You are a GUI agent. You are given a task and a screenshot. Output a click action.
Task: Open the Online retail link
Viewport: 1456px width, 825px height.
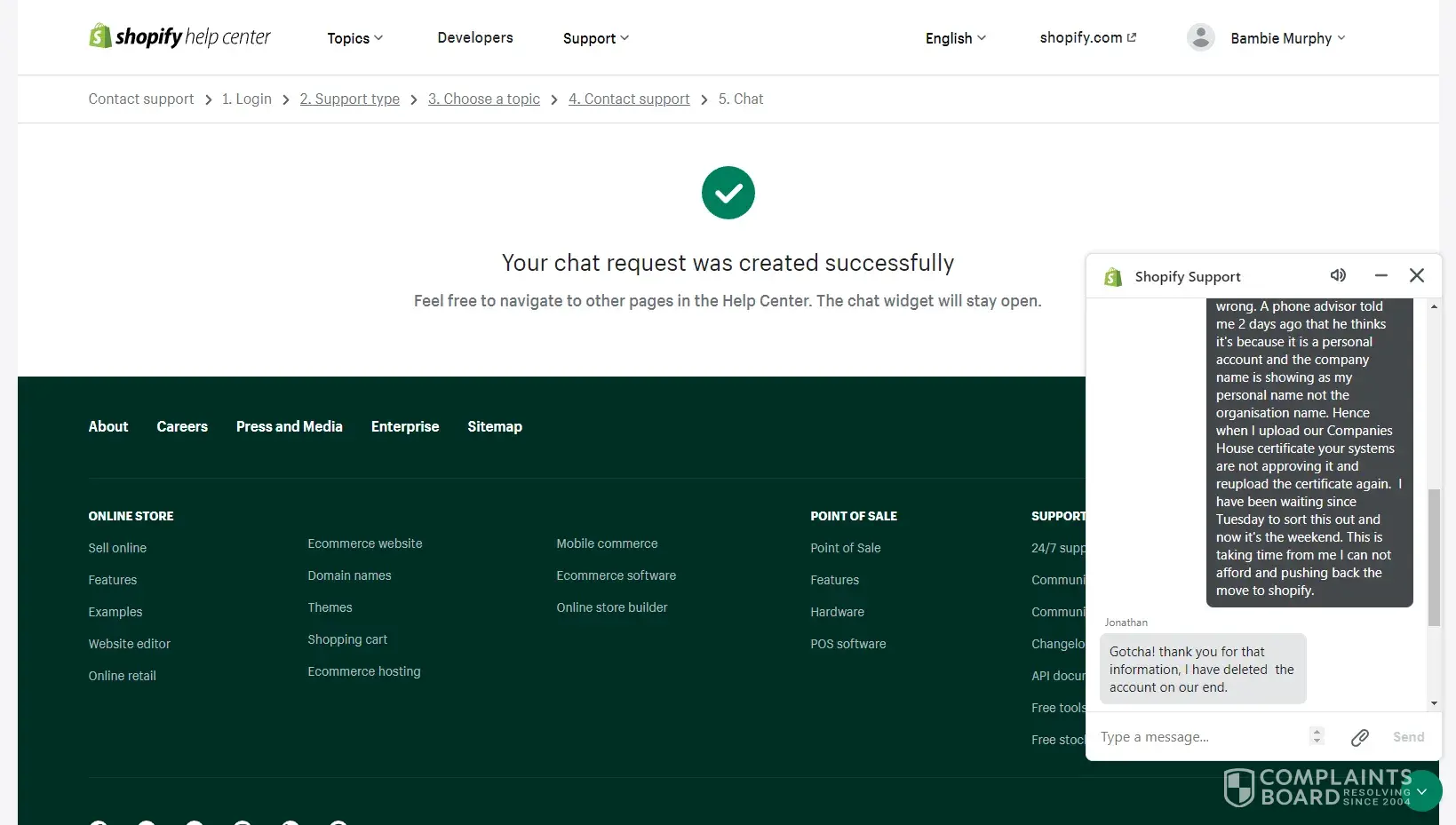(123, 676)
